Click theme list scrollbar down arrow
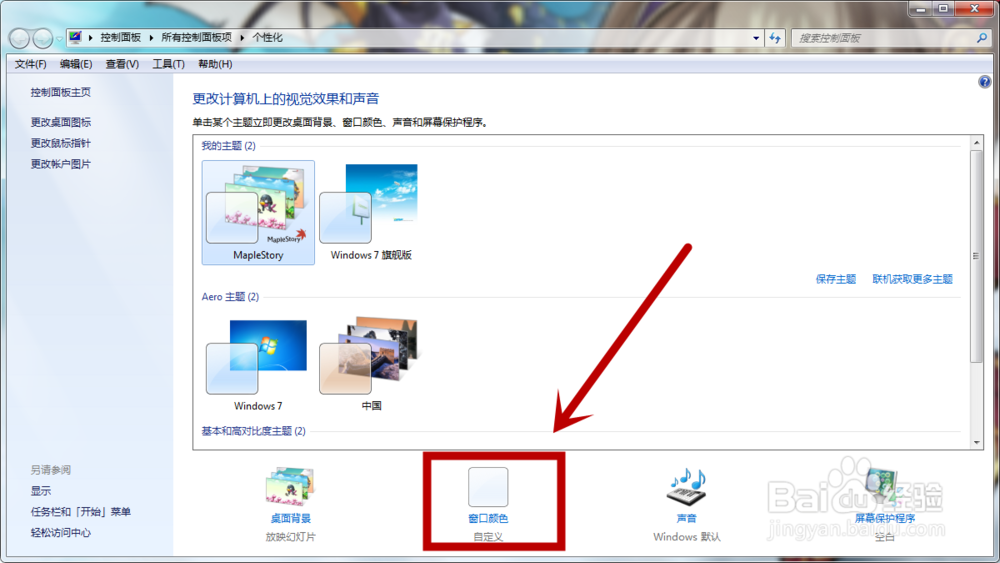This screenshot has width=1000, height=563. [x=976, y=442]
